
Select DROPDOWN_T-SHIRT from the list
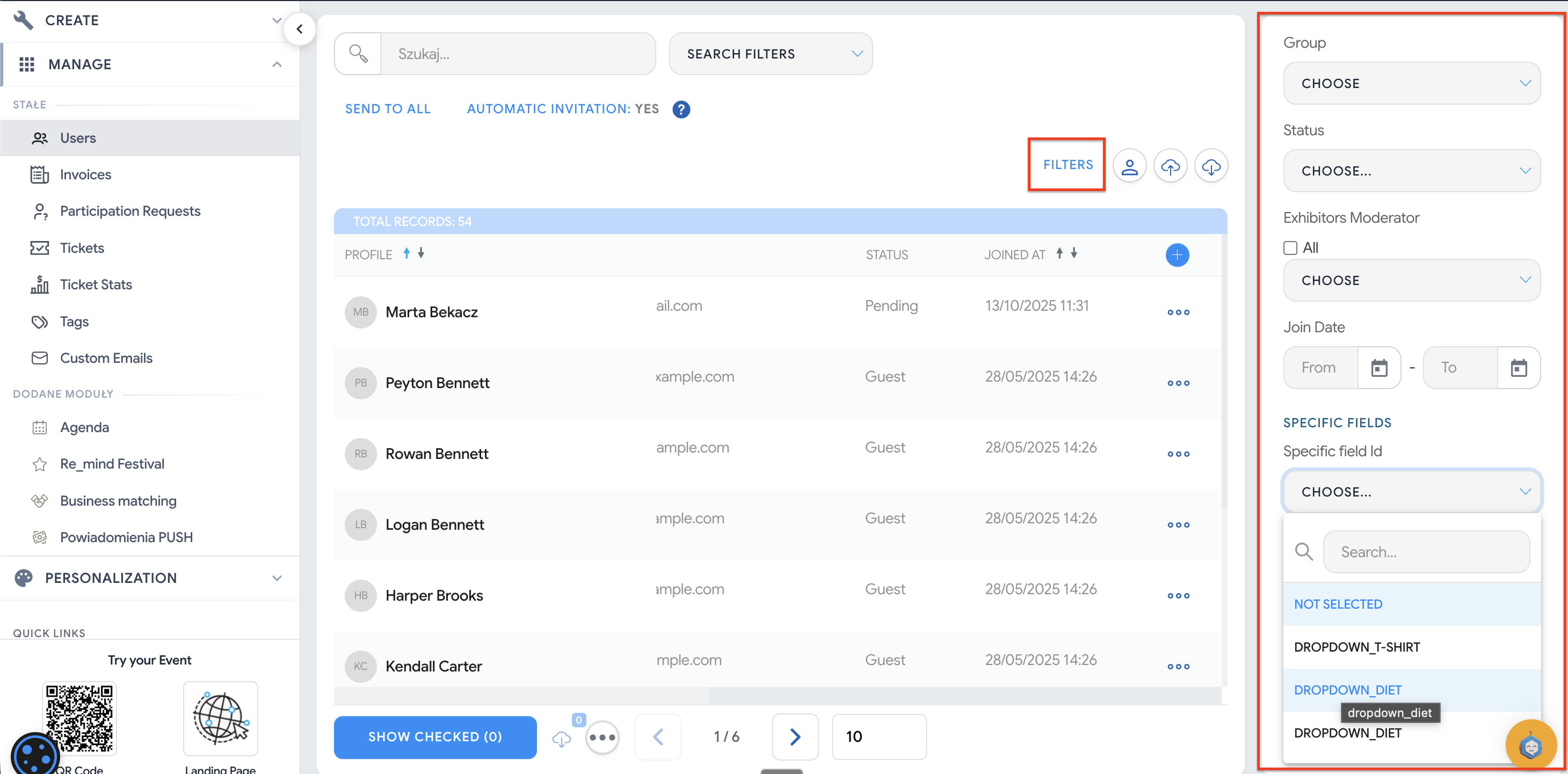1356,647
